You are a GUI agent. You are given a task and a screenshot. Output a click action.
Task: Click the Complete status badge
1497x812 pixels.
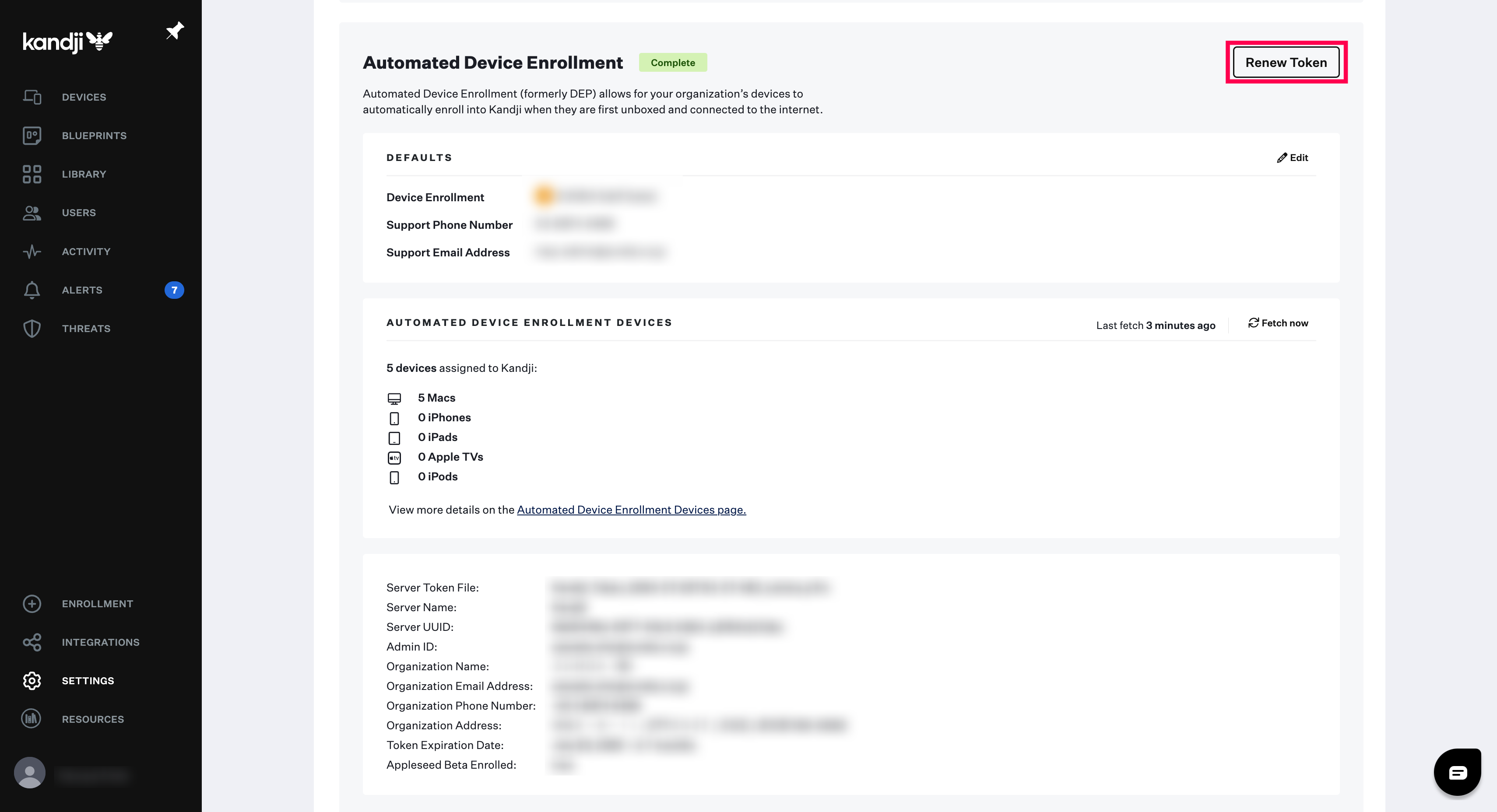coord(672,62)
